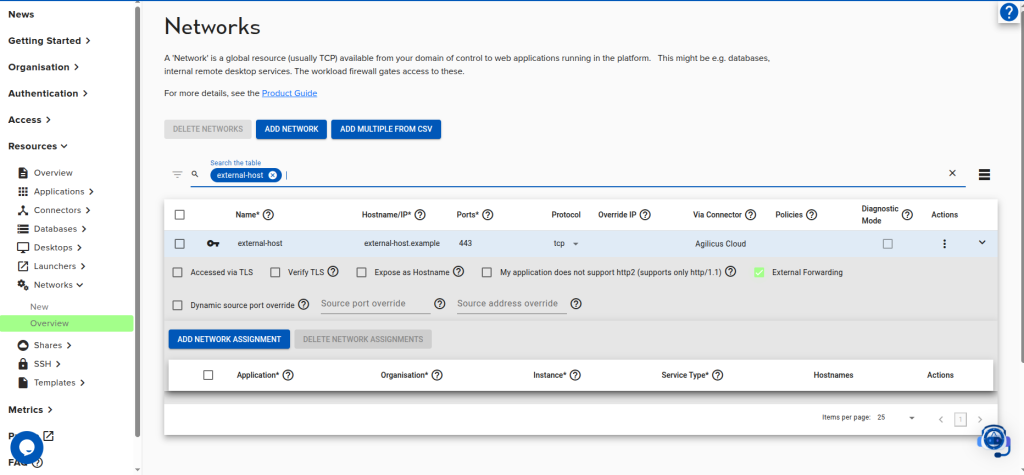Enable Diagnostic Mode for external-host
This screenshot has width=1024, height=475.
point(888,244)
